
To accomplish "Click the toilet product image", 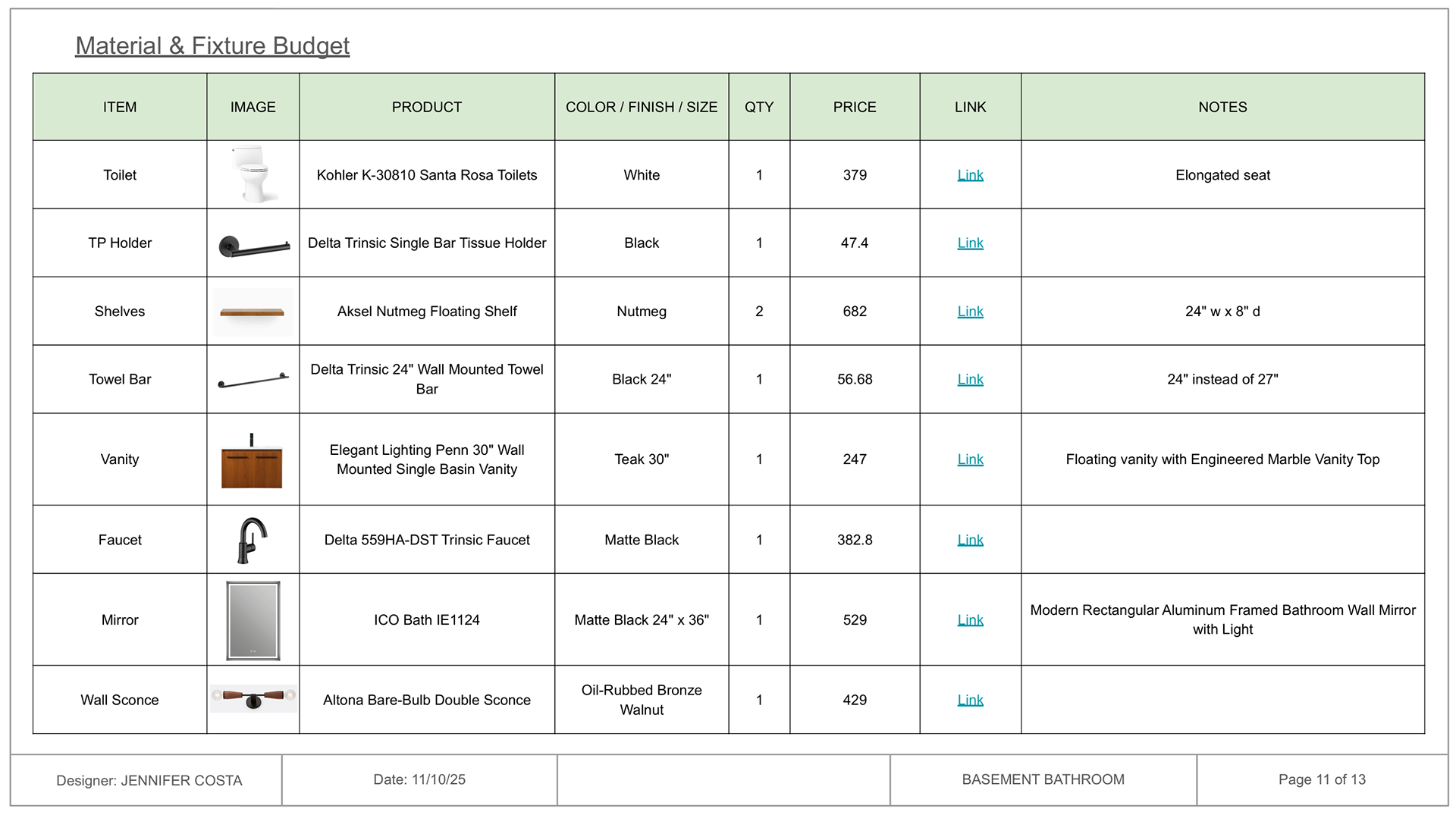I will (253, 174).
